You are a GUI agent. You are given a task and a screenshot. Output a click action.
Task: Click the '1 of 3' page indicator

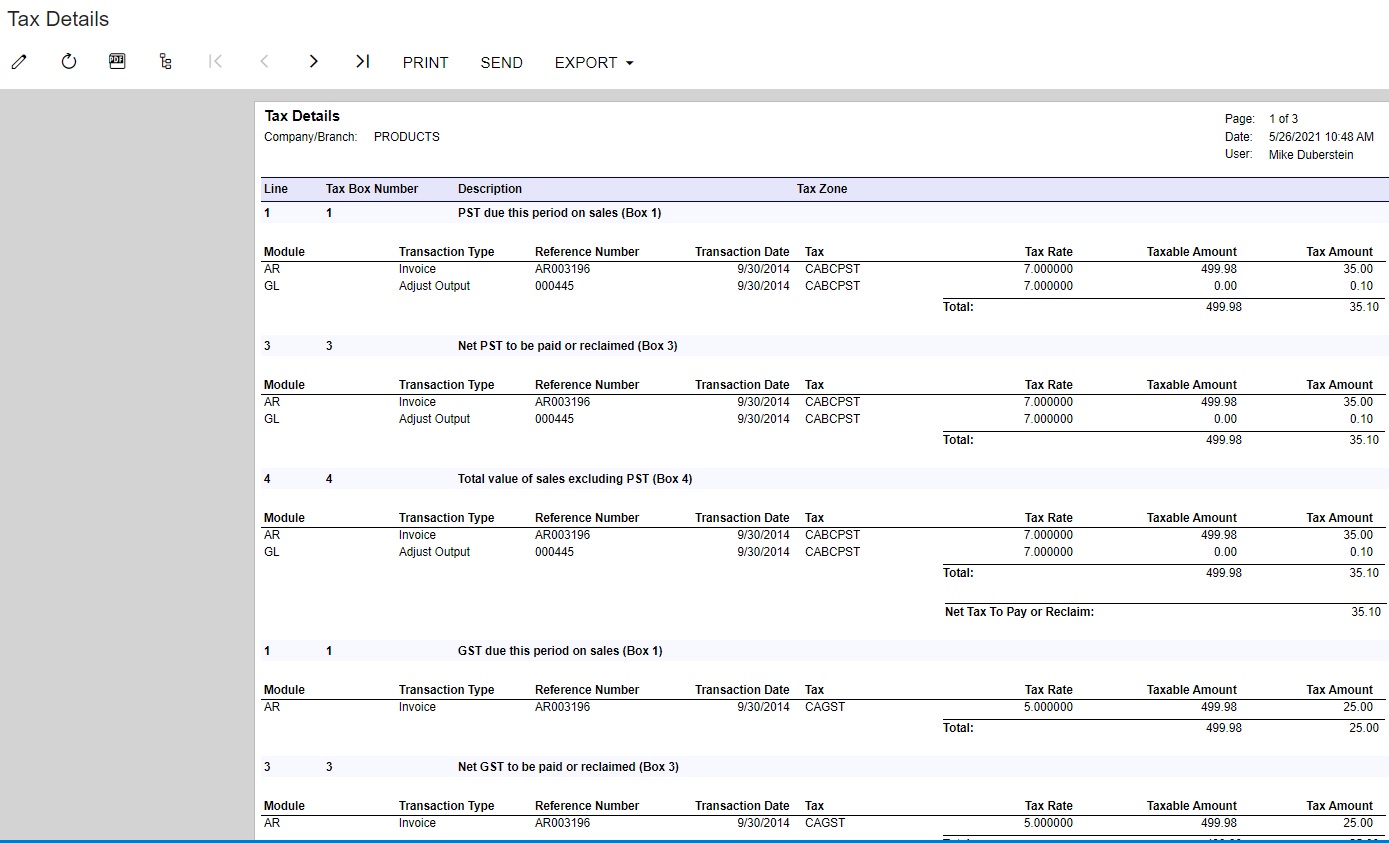(1283, 119)
